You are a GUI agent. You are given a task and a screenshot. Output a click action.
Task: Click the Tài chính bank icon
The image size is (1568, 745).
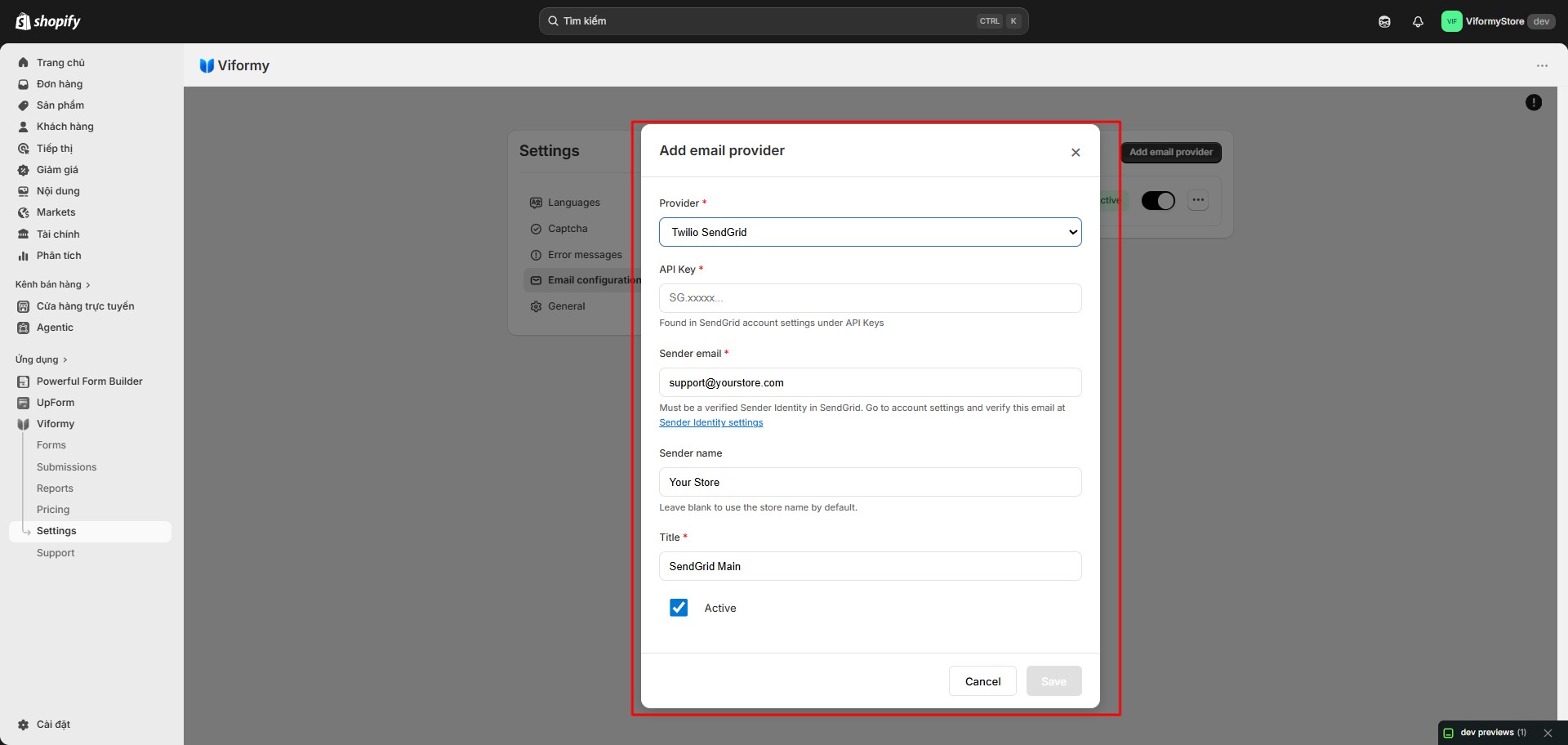pos(24,234)
